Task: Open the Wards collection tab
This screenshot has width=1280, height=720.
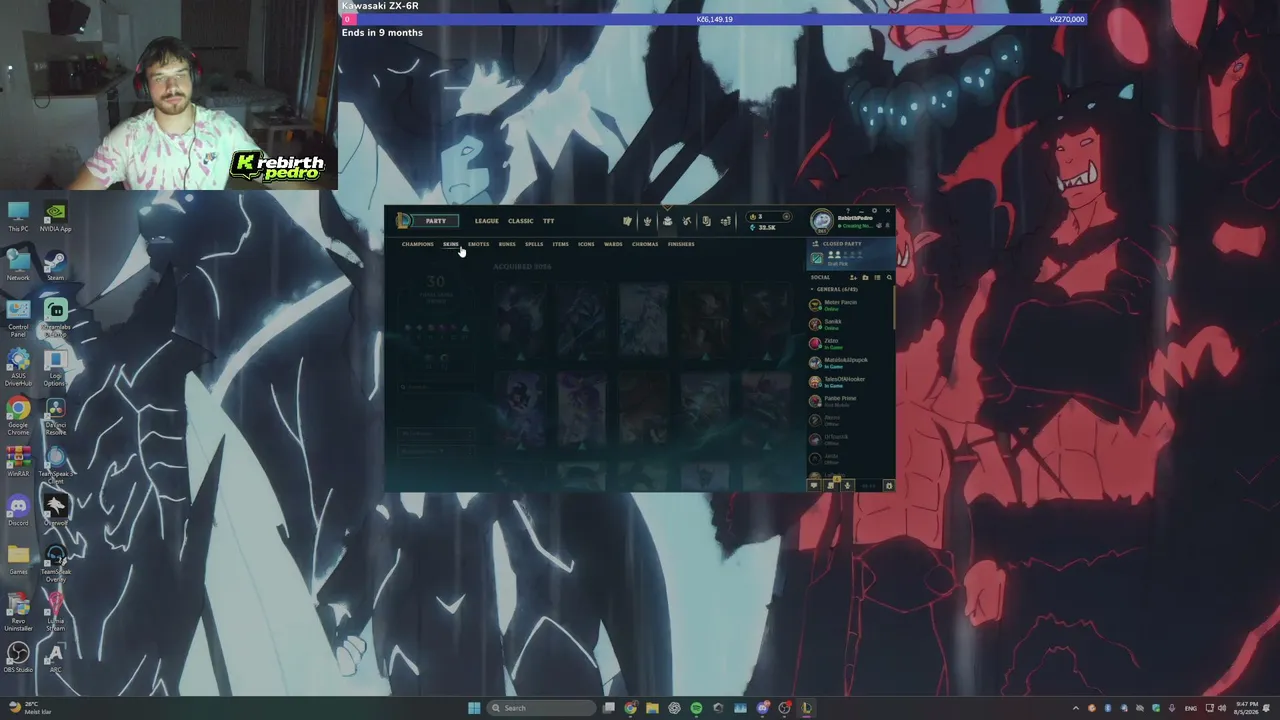Action: point(613,244)
